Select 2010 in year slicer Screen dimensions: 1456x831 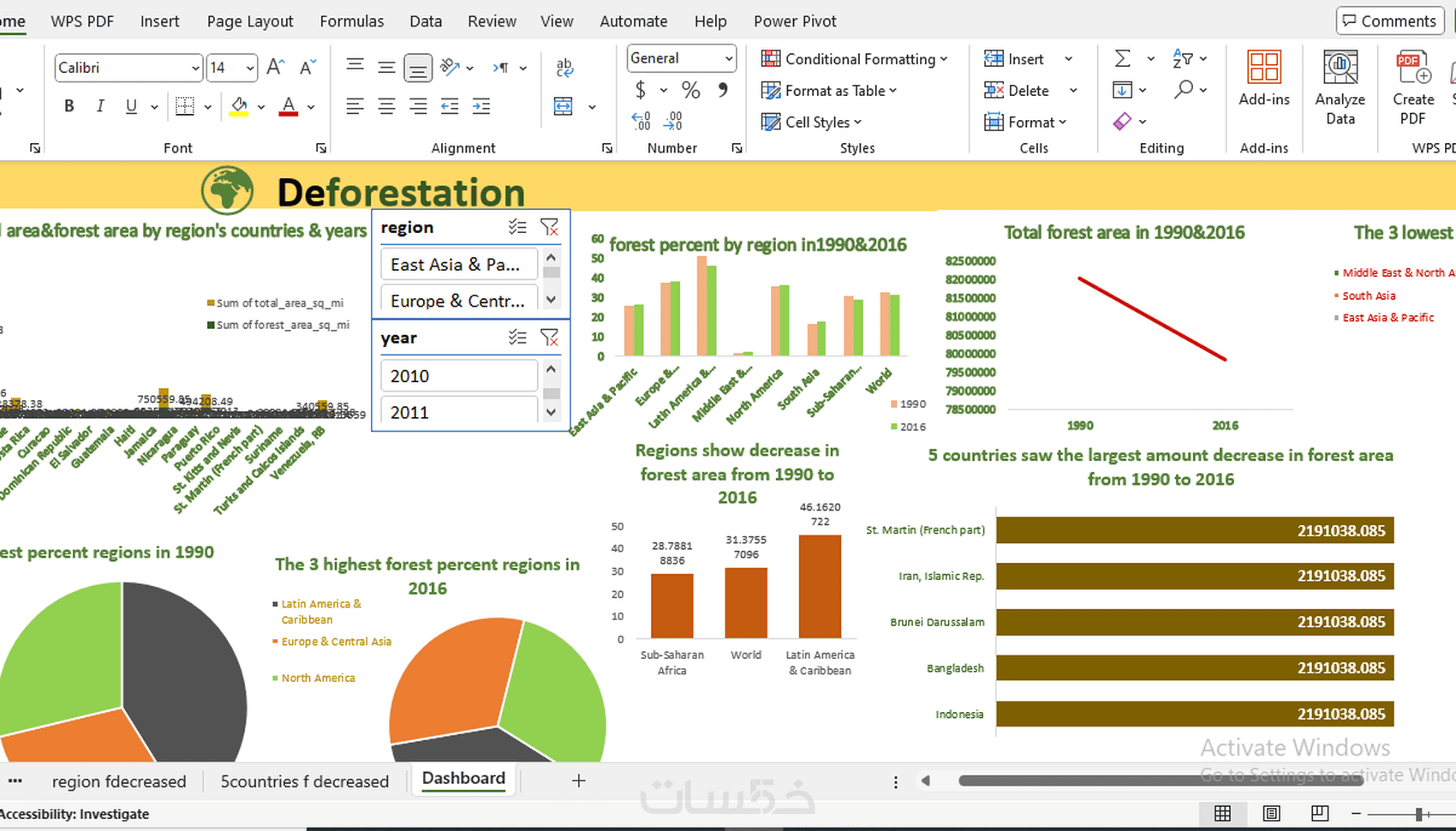[459, 376]
